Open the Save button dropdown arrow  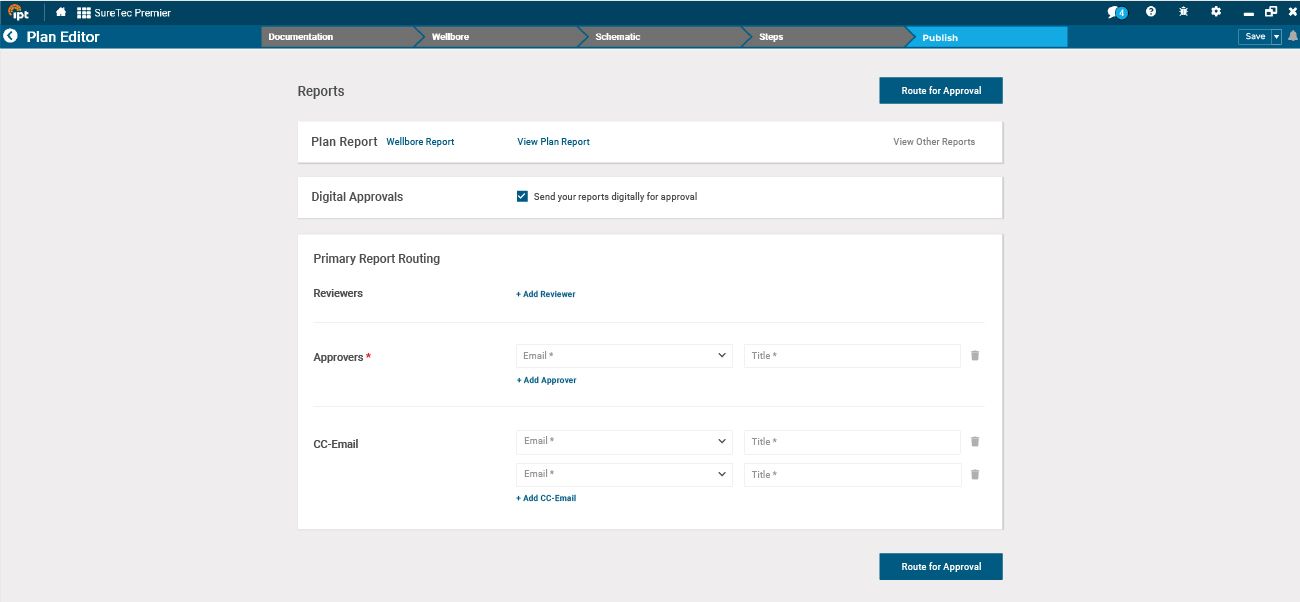(1276, 37)
